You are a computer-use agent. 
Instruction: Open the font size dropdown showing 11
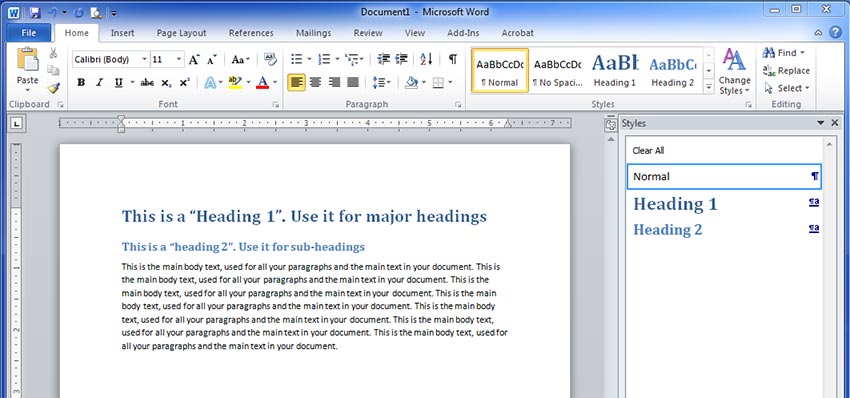click(179, 59)
